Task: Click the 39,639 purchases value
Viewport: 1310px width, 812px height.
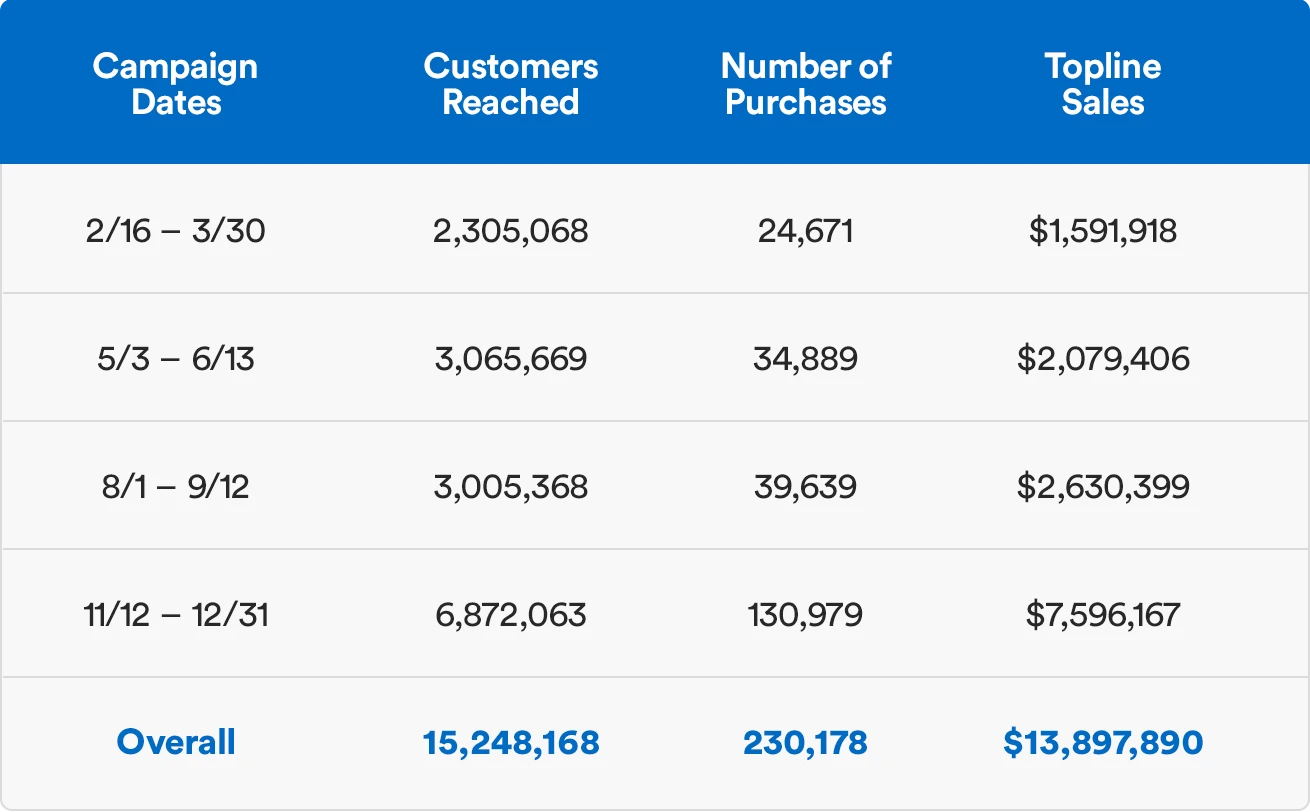Action: (805, 487)
